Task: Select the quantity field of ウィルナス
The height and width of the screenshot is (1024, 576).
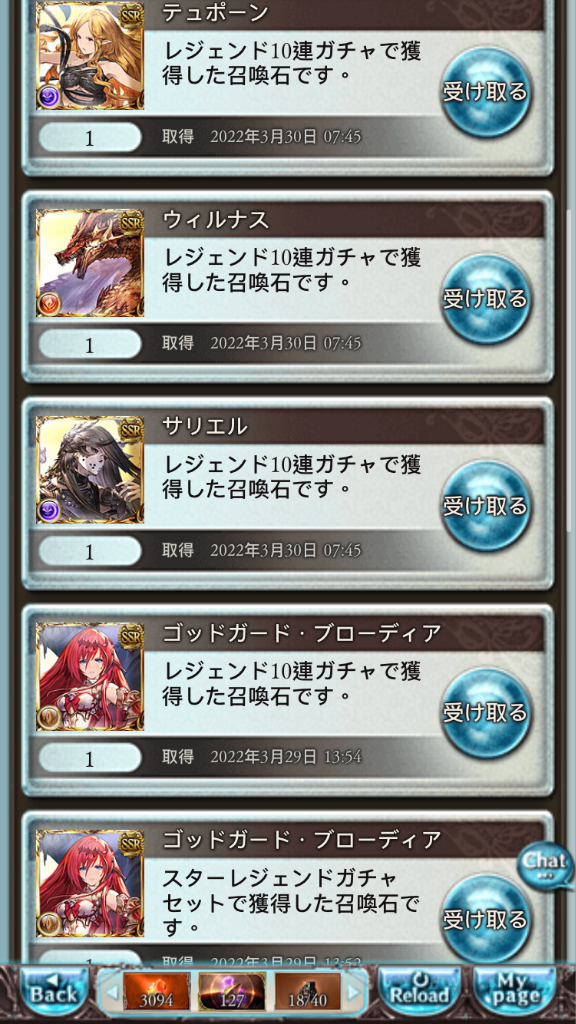Action: click(90, 344)
